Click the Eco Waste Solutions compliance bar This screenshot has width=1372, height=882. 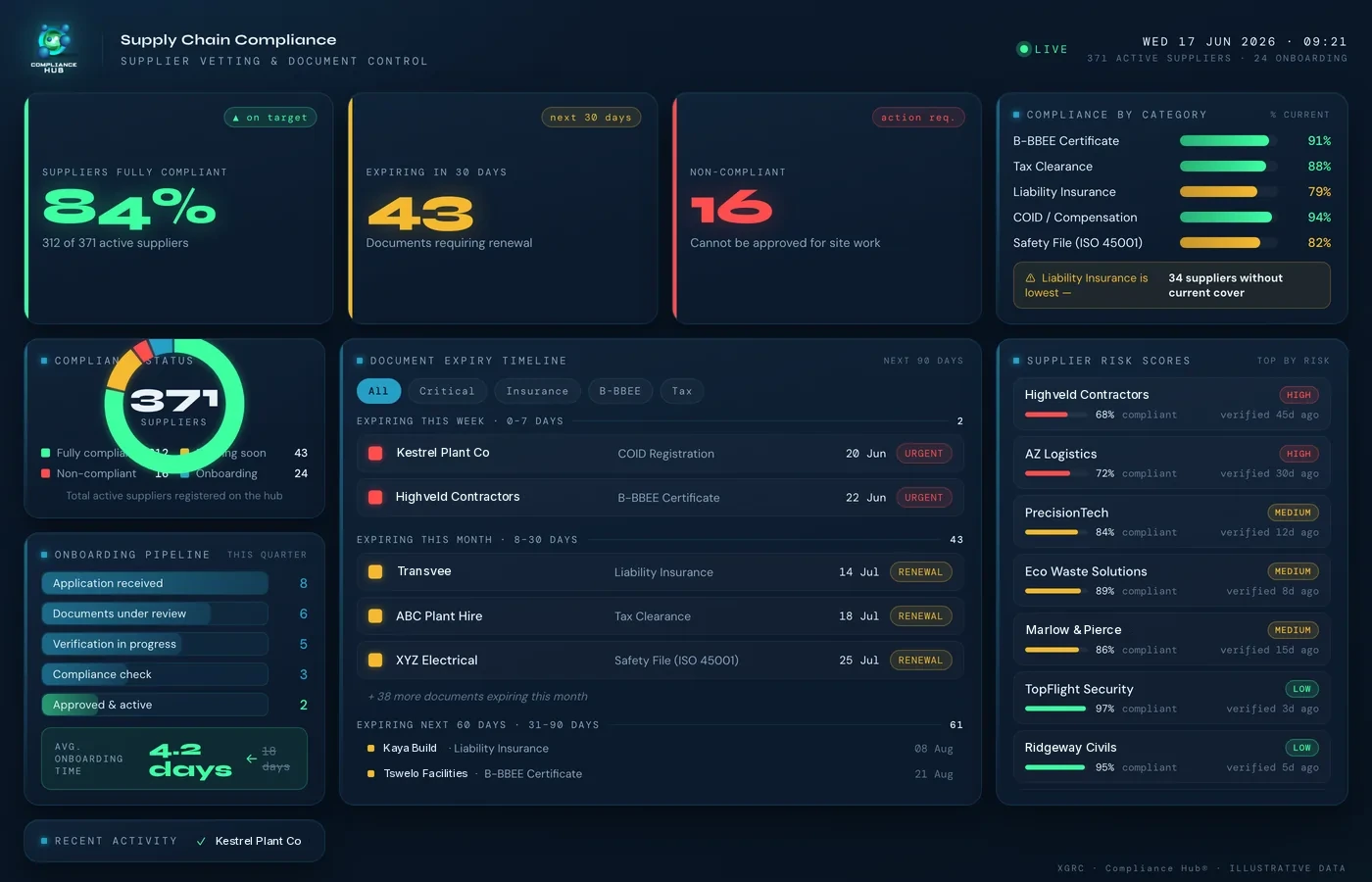[1055, 592]
